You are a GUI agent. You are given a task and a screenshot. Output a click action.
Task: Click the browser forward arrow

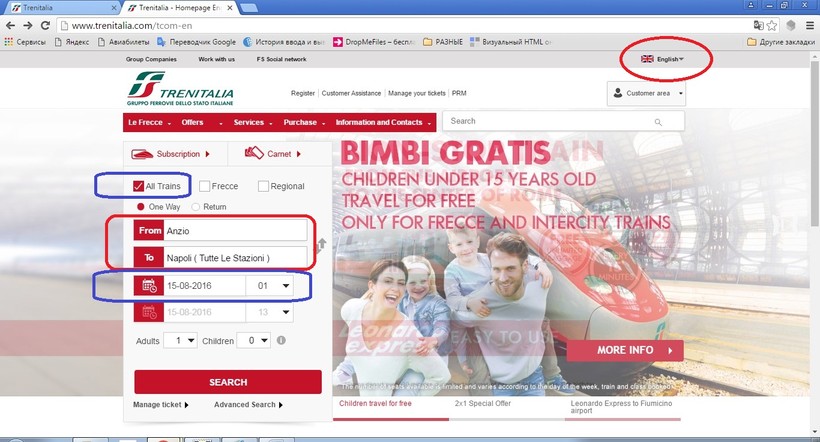click(28, 26)
